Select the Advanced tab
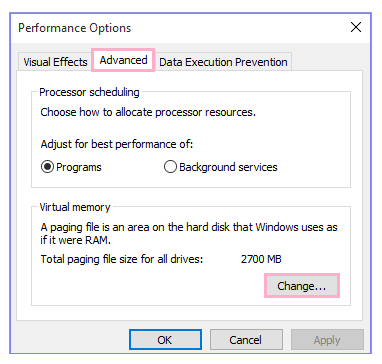This screenshot has height=364, width=382. (123, 60)
